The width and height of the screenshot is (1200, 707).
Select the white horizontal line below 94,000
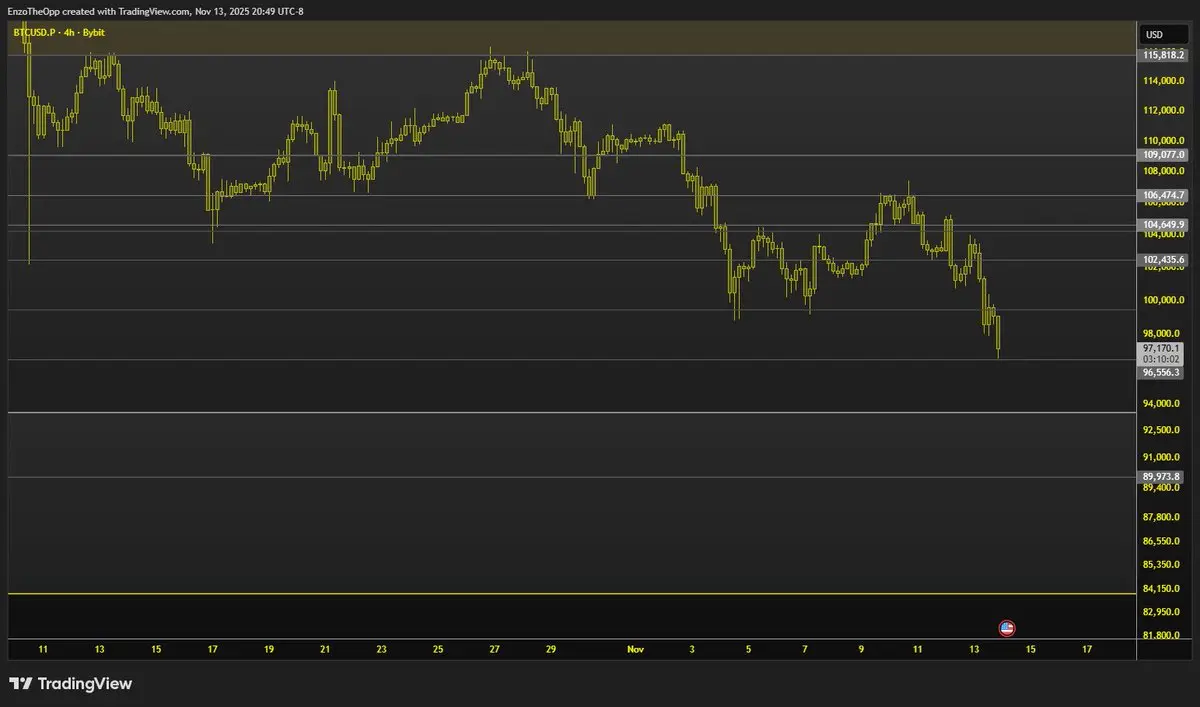(572, 412)
